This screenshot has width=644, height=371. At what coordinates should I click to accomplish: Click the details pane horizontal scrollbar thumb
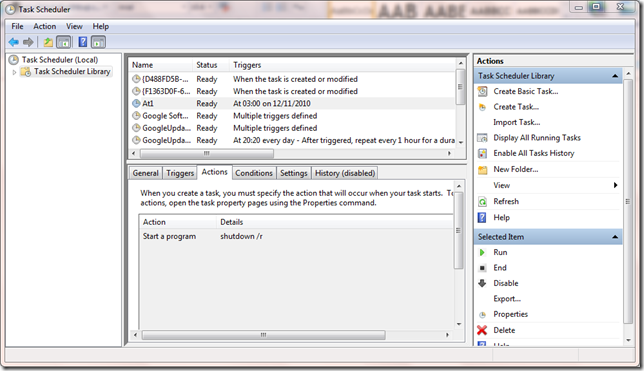263,335
